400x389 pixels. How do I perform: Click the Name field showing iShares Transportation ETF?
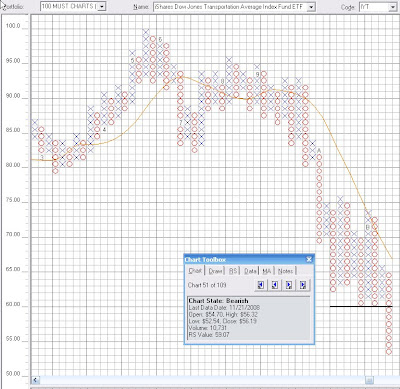(x=230, y=7)
